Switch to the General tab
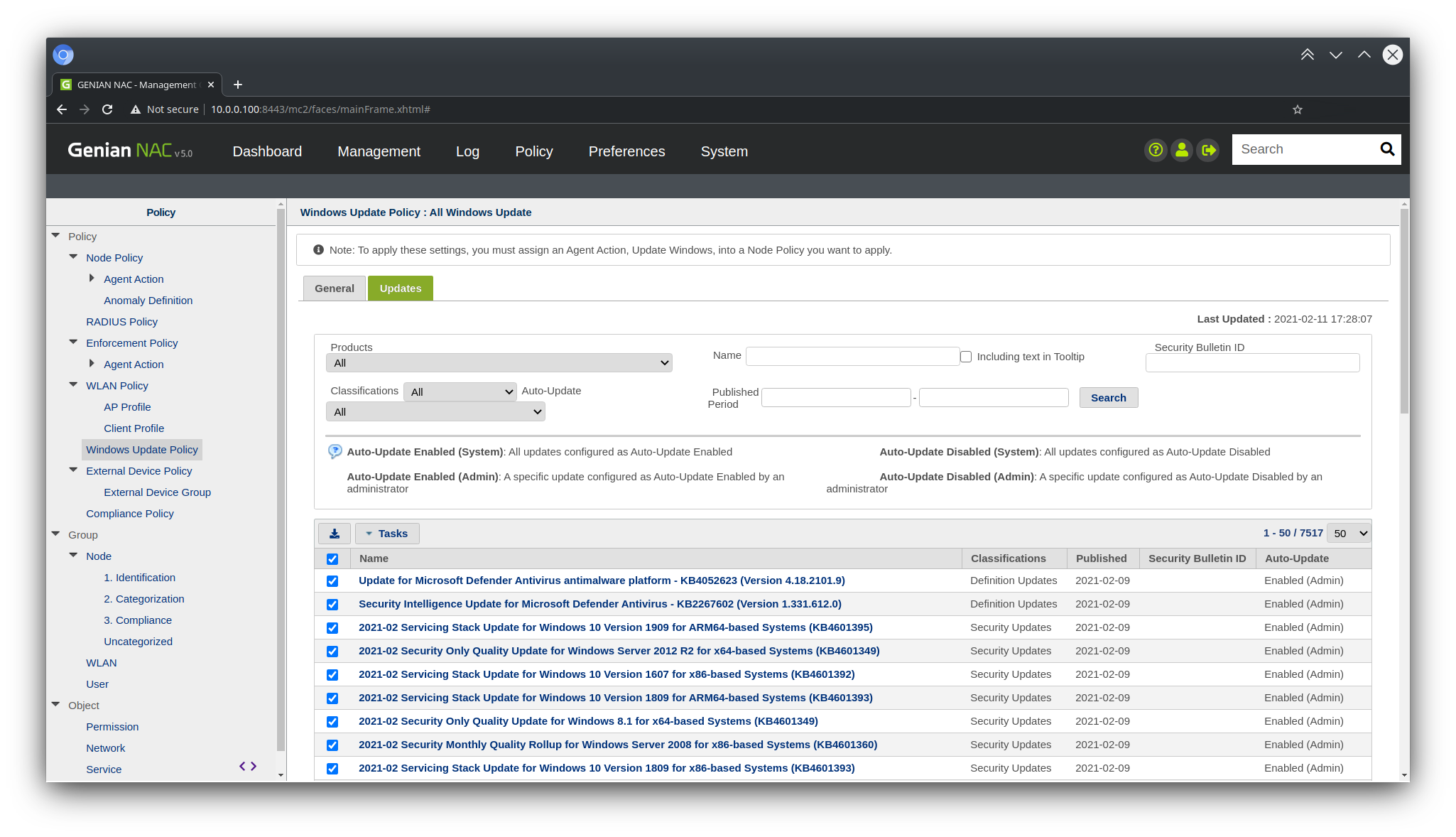 [x=334, y=288]
